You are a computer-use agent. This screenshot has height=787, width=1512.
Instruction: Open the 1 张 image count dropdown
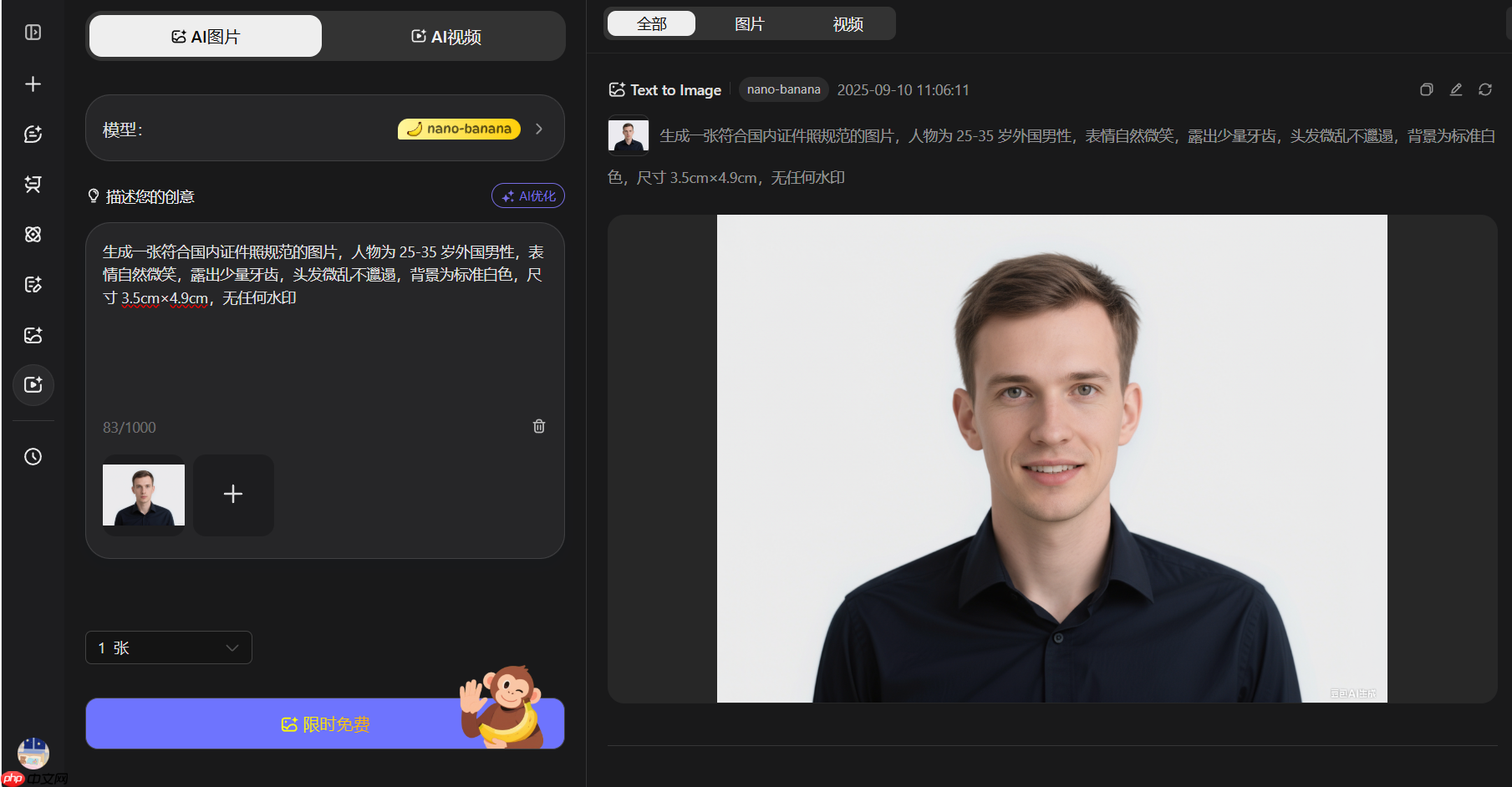168,647
